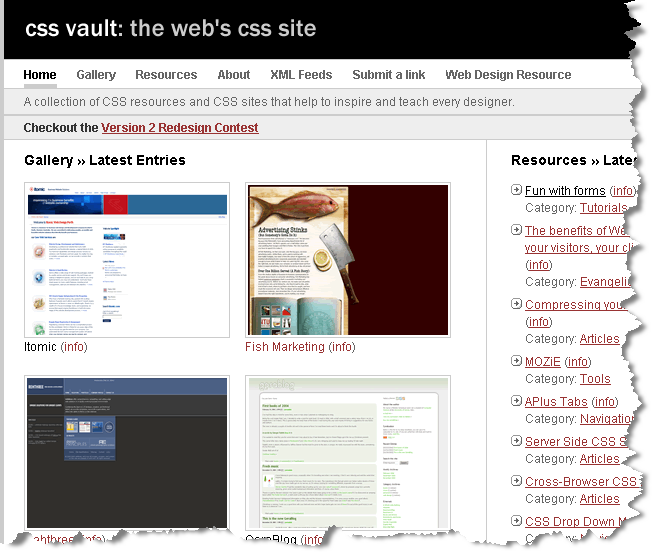Open info link for Itomic
Image resolution: width=652 pixels, height=552 pixels.
point(74,347)
